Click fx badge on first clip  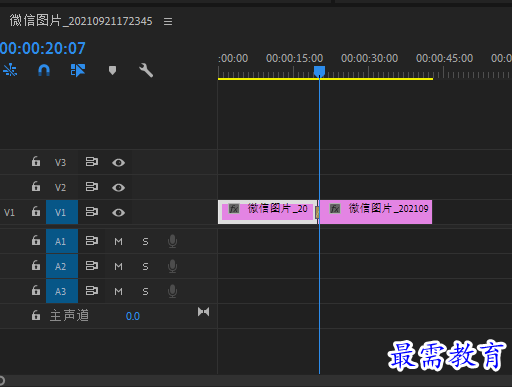(x=234, y=209)
